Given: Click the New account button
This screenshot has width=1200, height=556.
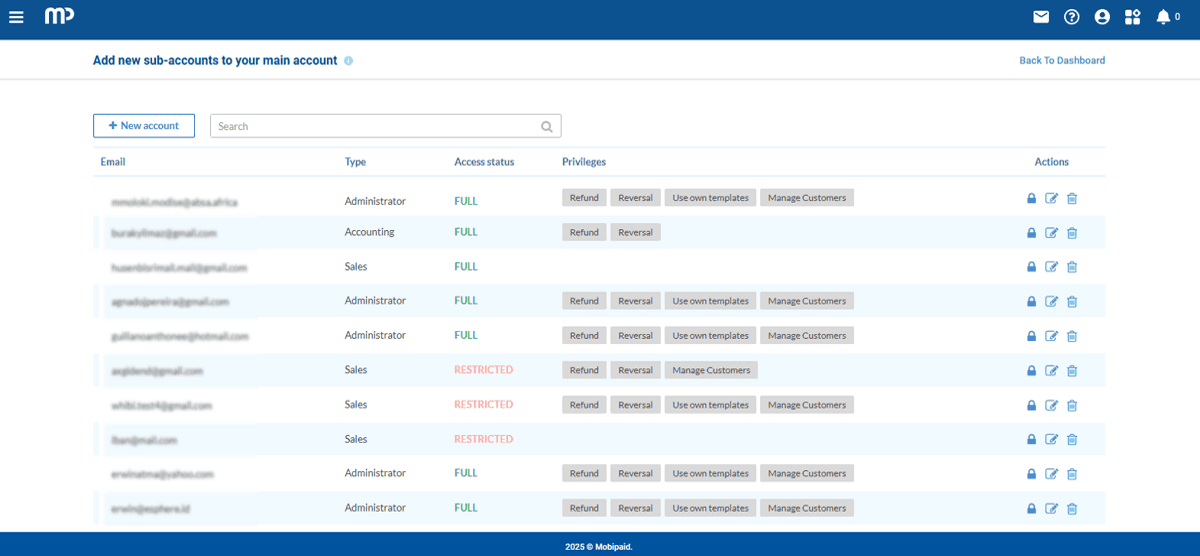Looking at the screenshot, I should (x=144, y=126).
